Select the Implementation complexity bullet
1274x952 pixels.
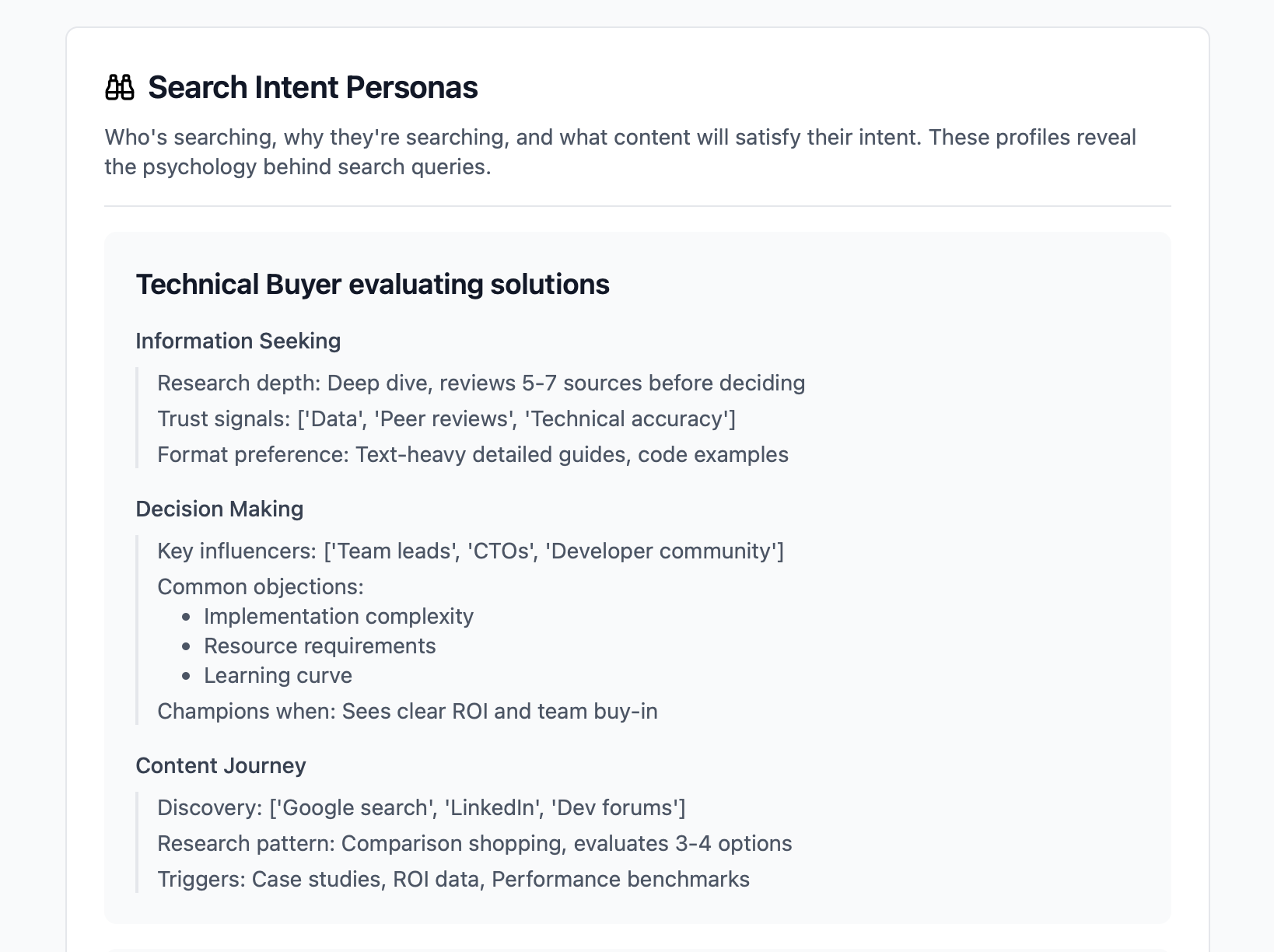(338, 616)
